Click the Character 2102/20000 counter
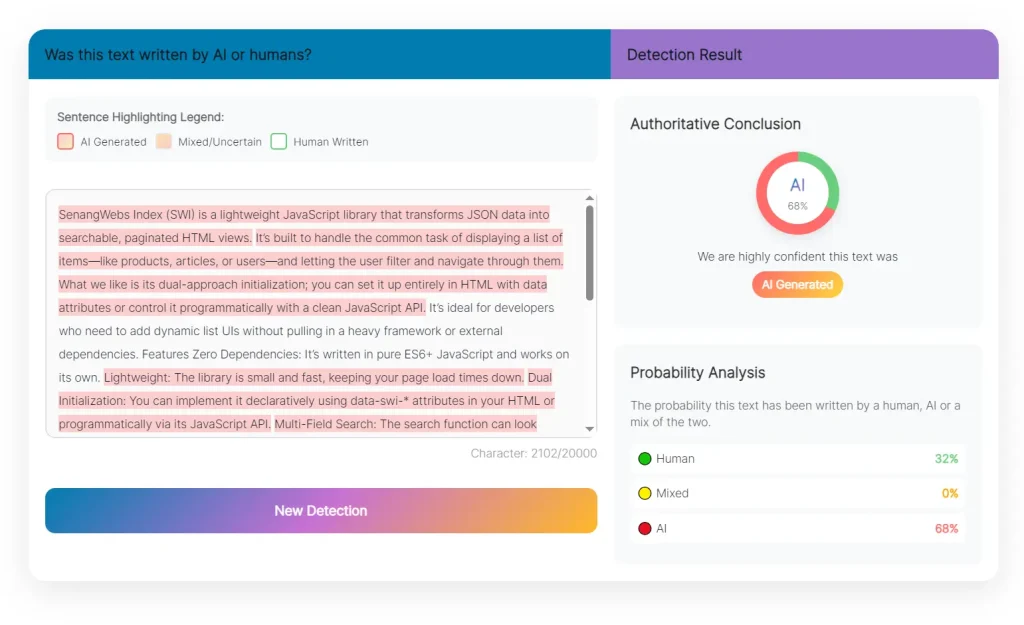Screen dimensions: 1024x625 point(533,454)
